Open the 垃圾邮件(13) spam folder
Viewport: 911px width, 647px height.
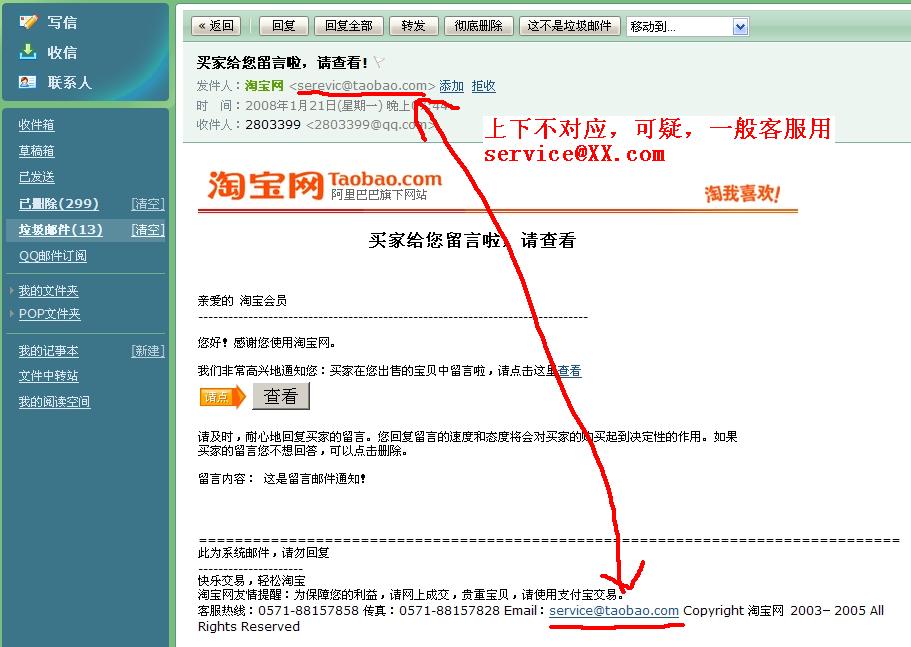tap(60, 230)
